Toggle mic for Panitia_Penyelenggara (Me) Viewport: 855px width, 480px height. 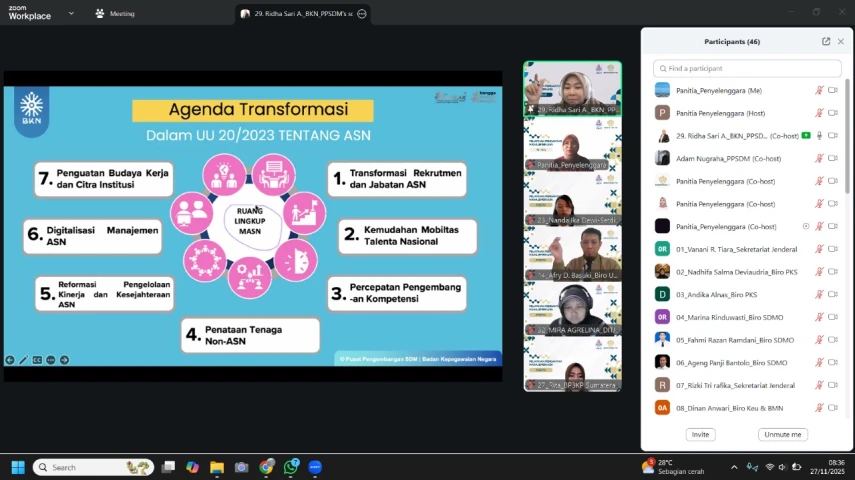(x=819, y=91)
